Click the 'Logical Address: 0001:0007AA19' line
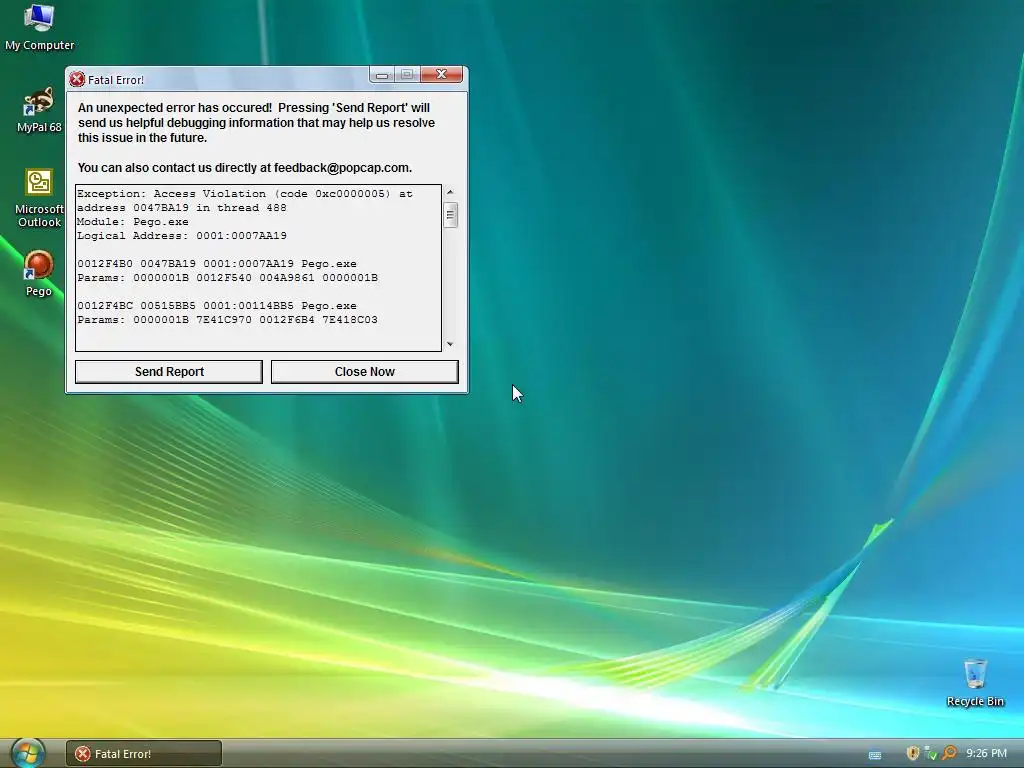This screenshot has height=768, width=1024. [x=182, y=236]
